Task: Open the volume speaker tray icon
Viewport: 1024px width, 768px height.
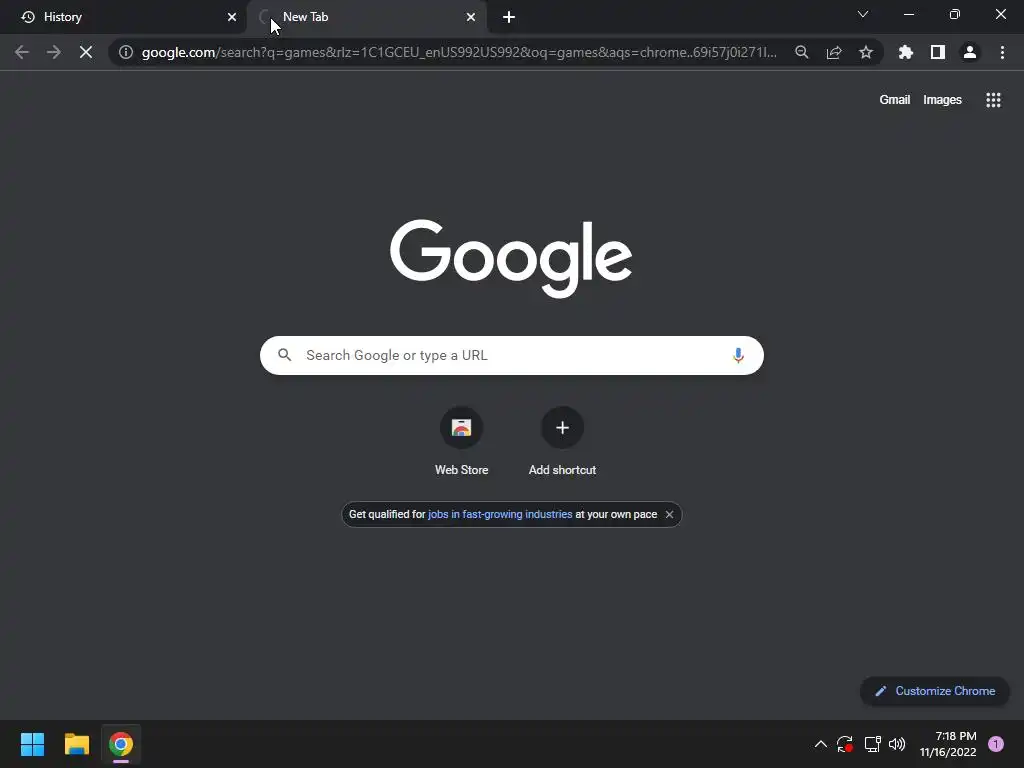Action: pos(897,744)
